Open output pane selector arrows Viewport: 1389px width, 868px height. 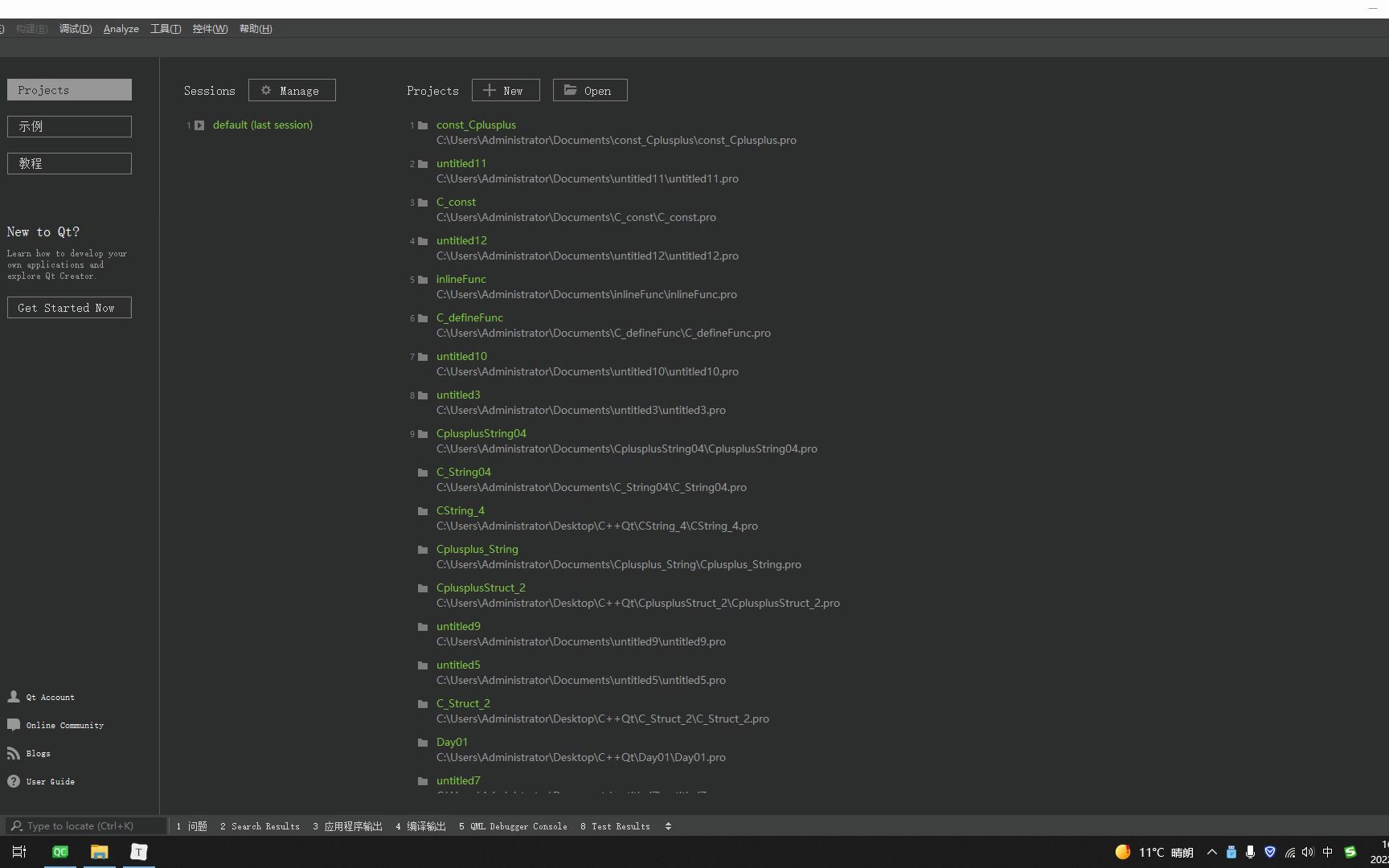[x=668, y=826]
